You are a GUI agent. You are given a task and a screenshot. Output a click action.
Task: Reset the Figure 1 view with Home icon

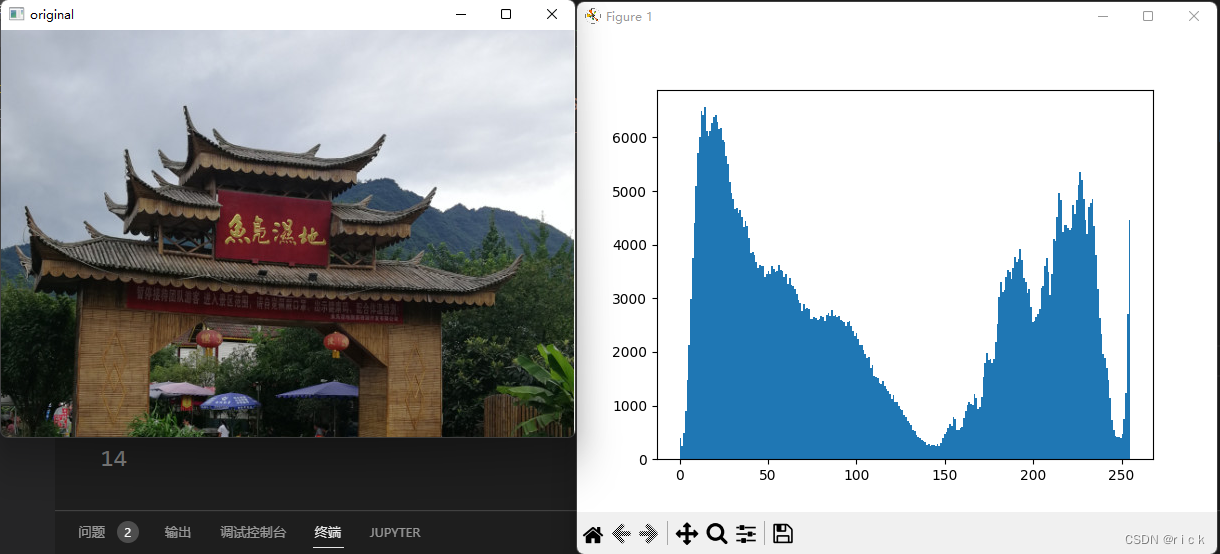tap(592, 534)
